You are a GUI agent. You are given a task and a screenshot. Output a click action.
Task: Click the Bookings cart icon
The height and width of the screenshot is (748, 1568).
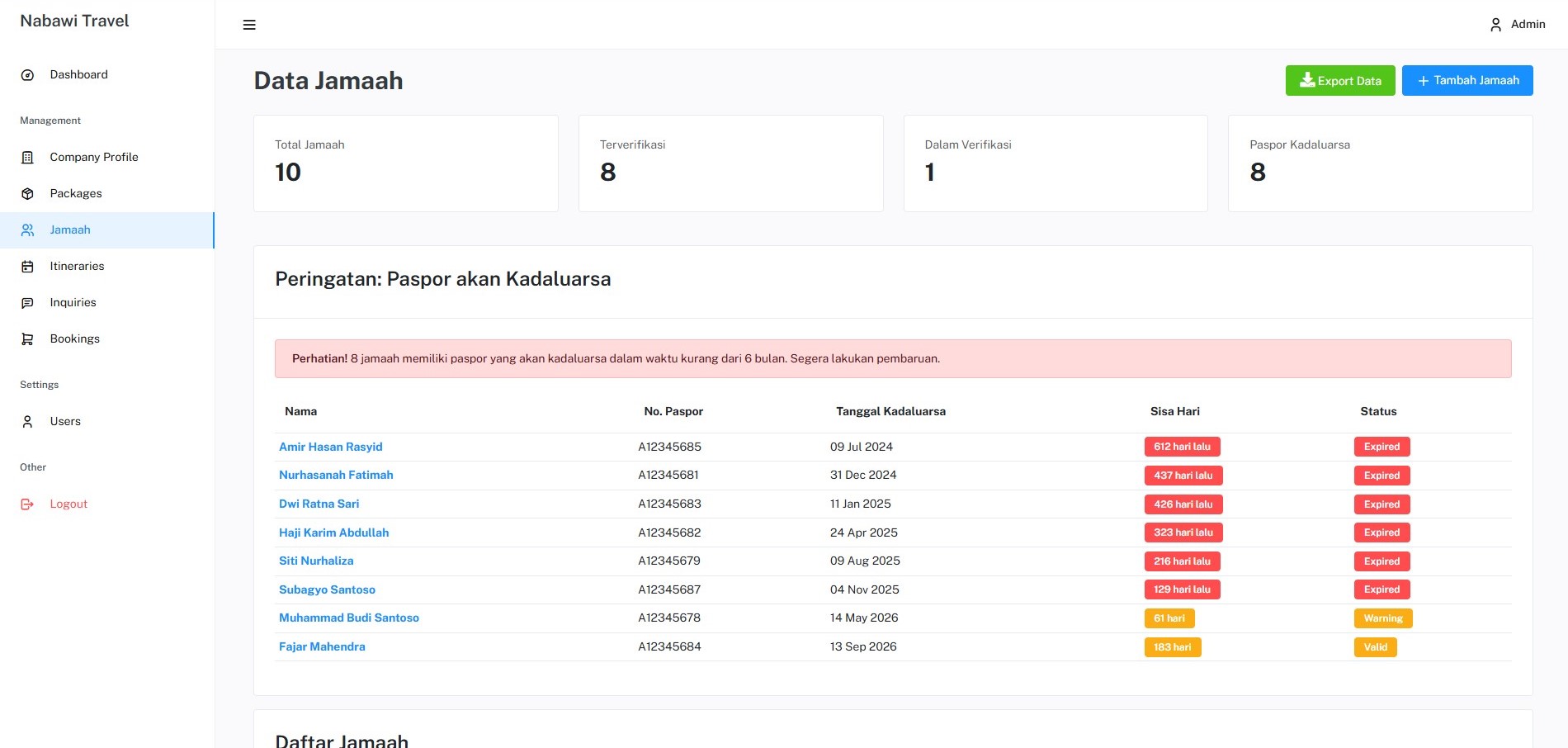27,339
